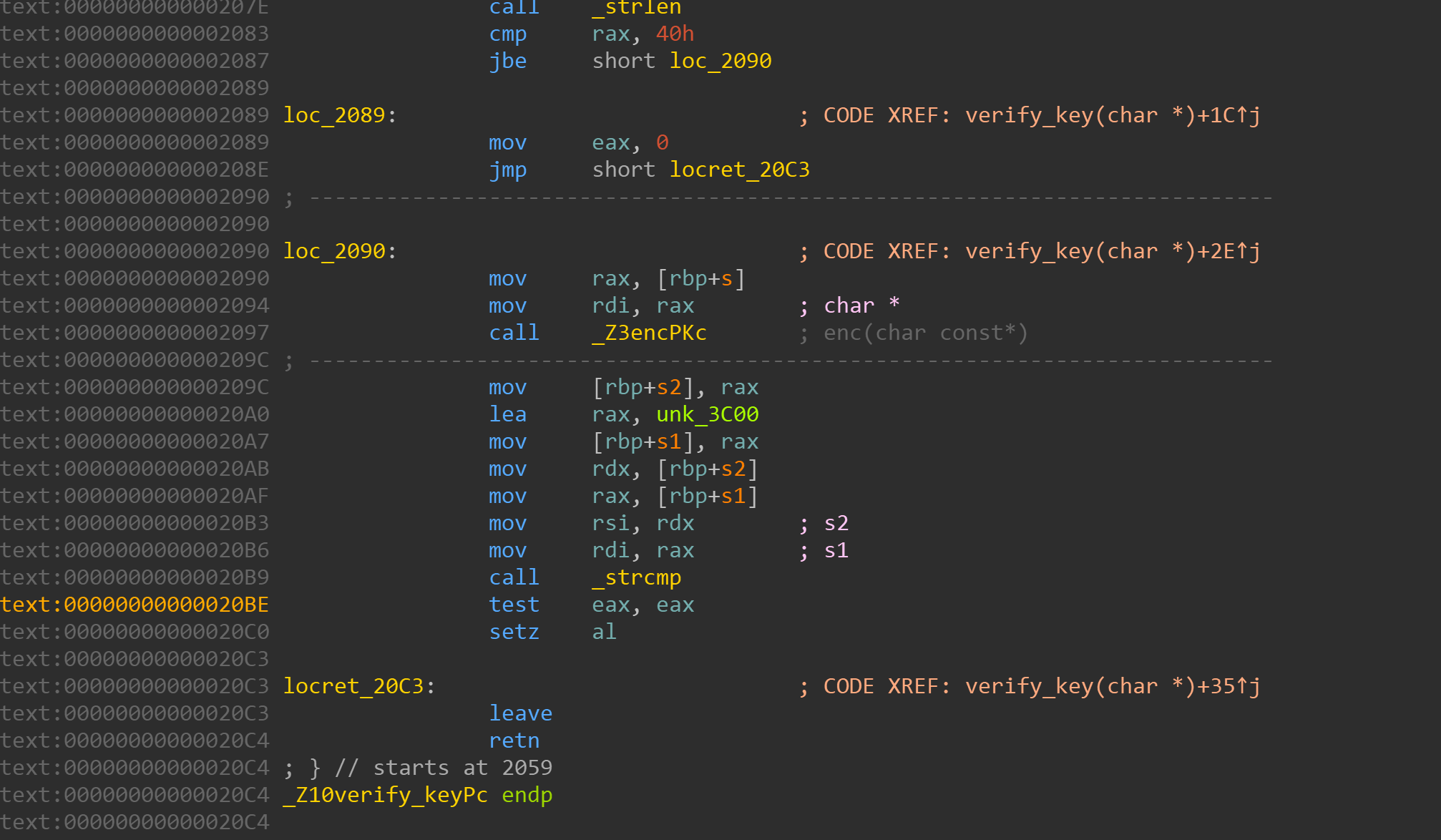Click the leave instruction
The height and width of the screenshot is (840, 1441).
[520, 714]
